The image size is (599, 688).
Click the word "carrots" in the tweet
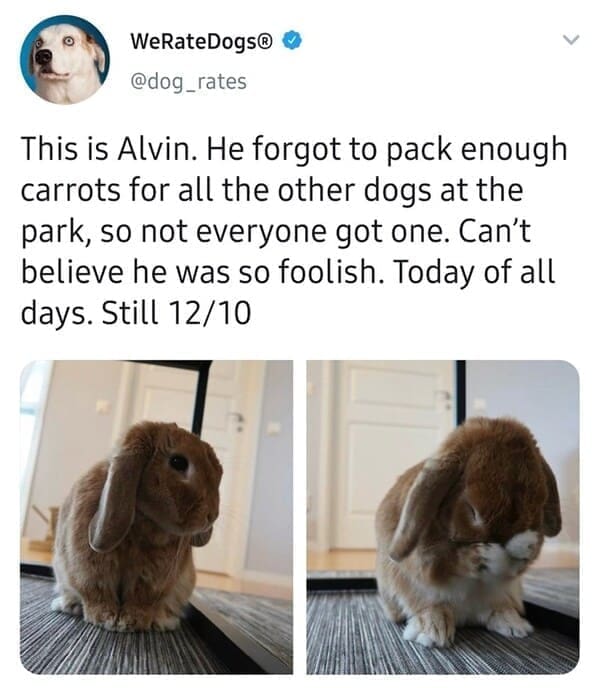70,190
